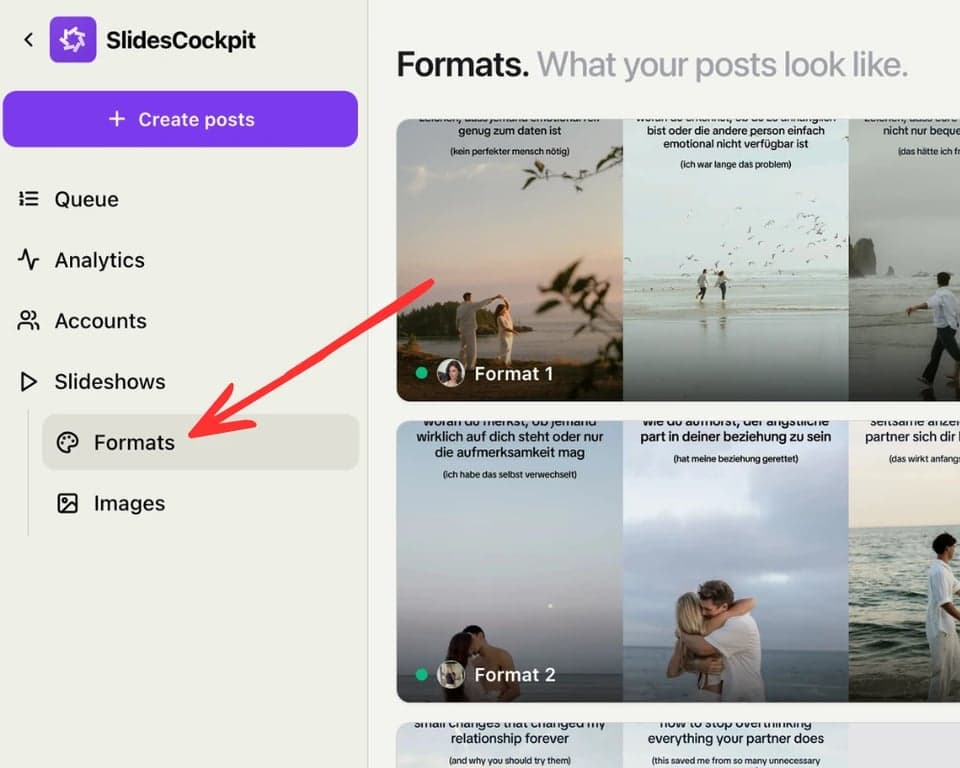Click the Format 1 profile avatar
960x768 pixels.
[x=451, y=373]
